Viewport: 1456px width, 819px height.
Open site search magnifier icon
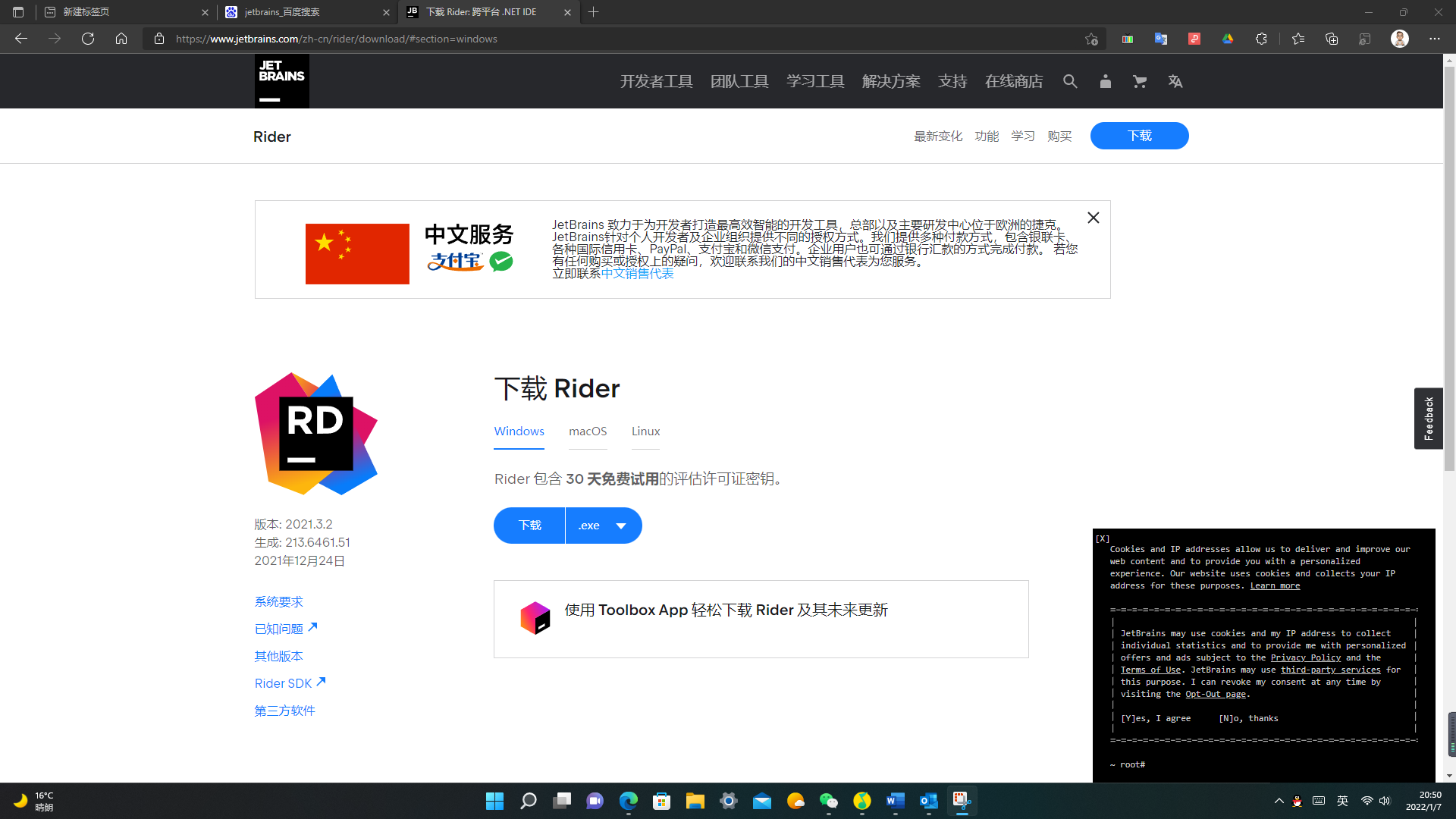pos(1070,81)
